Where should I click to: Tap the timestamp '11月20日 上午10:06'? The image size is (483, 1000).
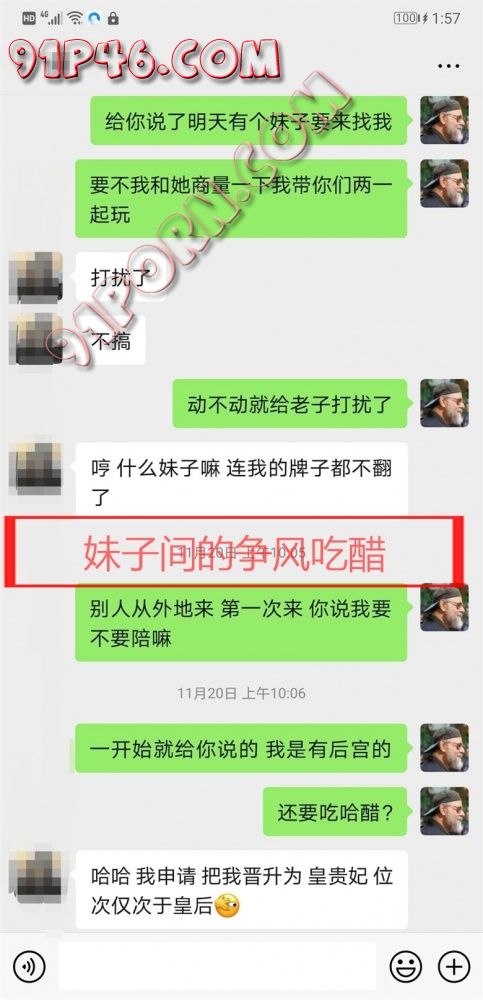click(x=241, y=693)
